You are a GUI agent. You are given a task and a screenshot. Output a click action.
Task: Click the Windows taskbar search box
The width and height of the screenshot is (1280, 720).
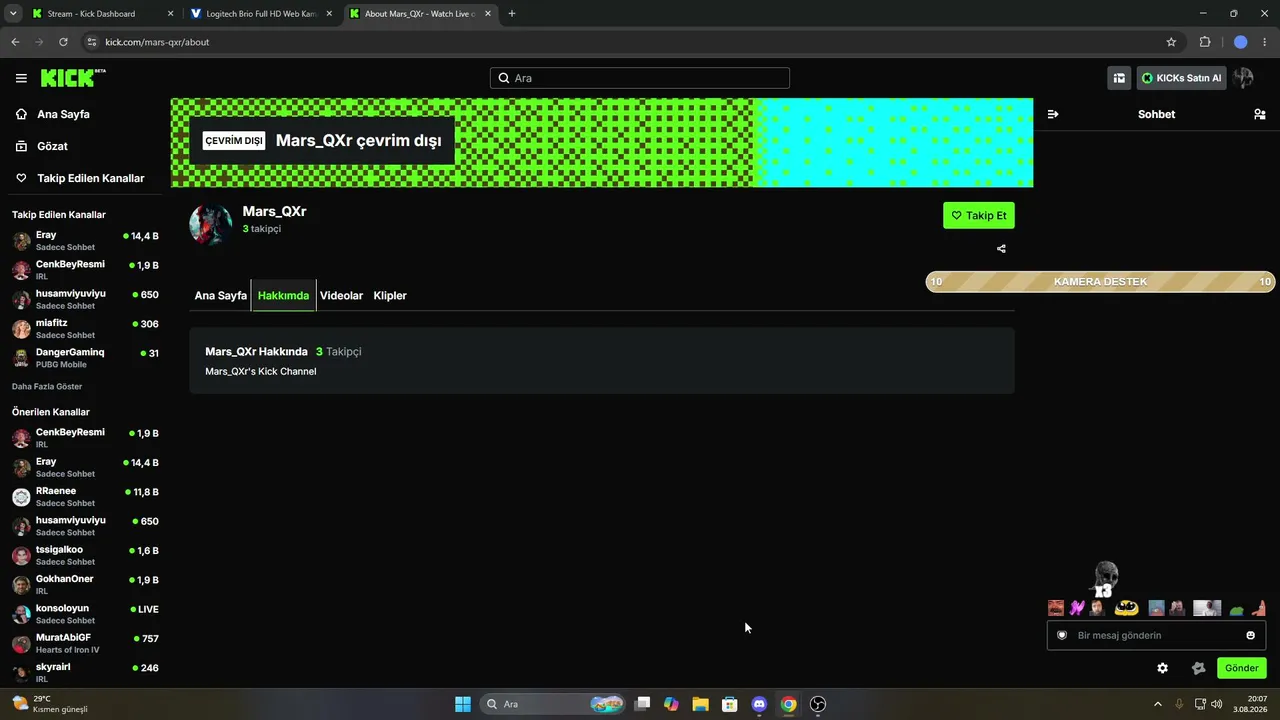[x=553, y=704]
